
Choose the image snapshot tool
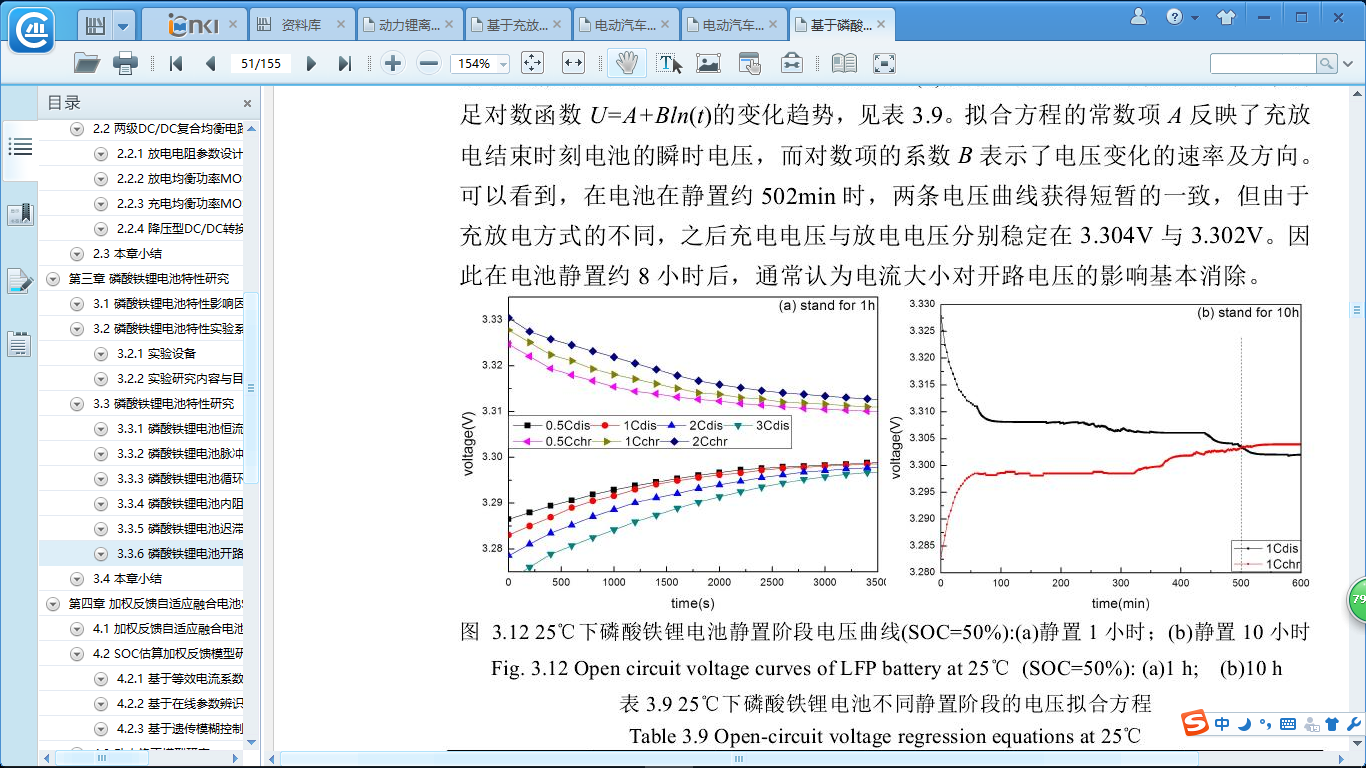coord(708,64)
